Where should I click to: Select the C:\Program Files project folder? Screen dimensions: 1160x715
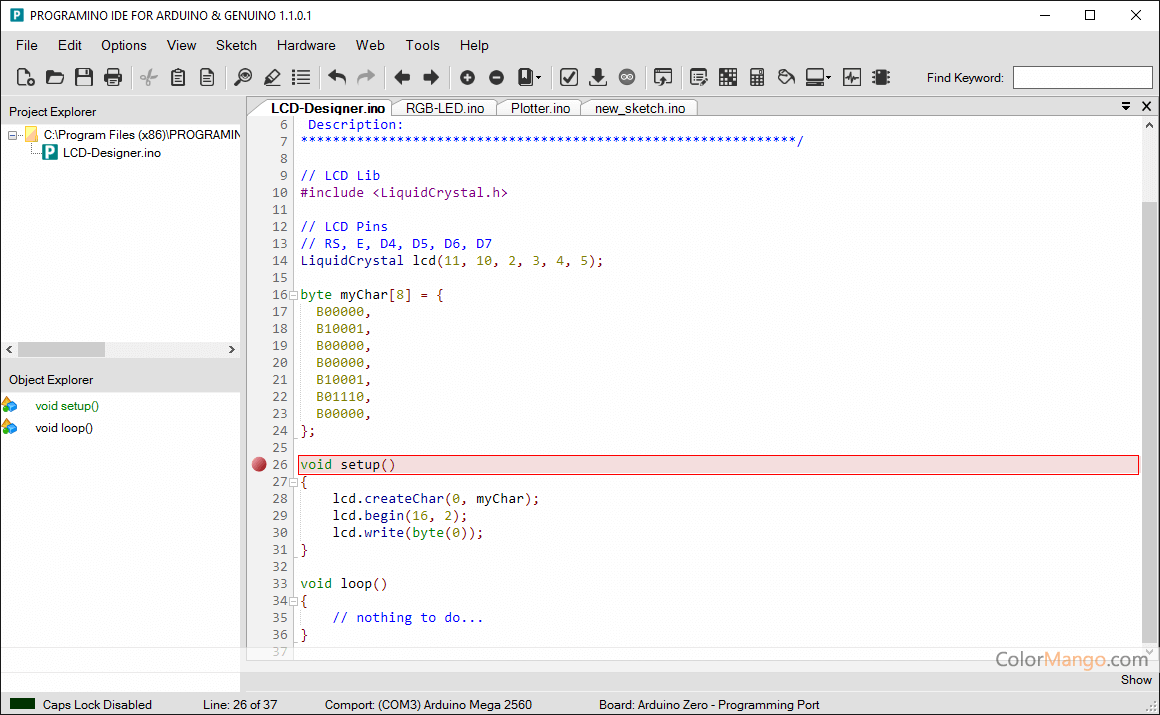pos(141,135)
